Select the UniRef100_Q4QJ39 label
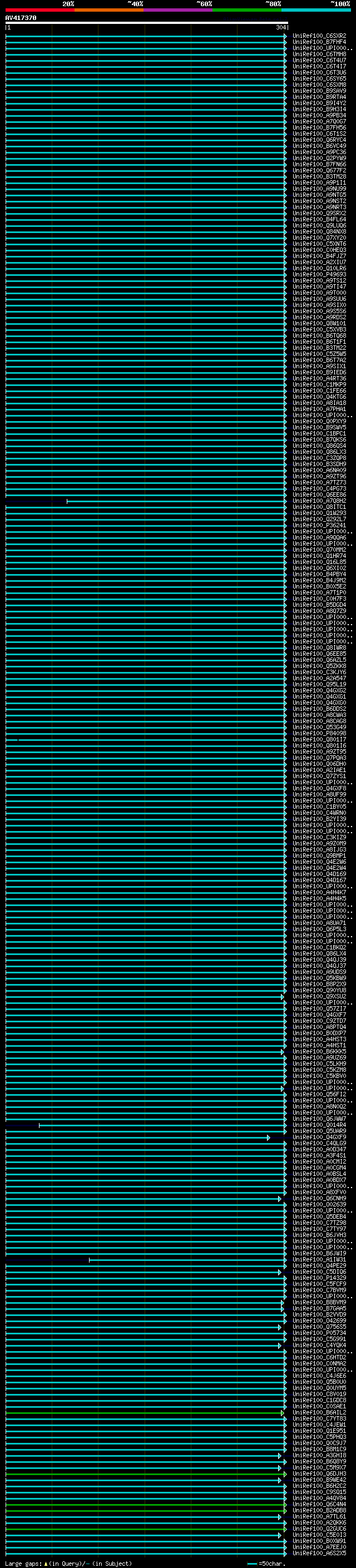The width and height of the screenshot is (356, 1568). [x=319, y=960]
